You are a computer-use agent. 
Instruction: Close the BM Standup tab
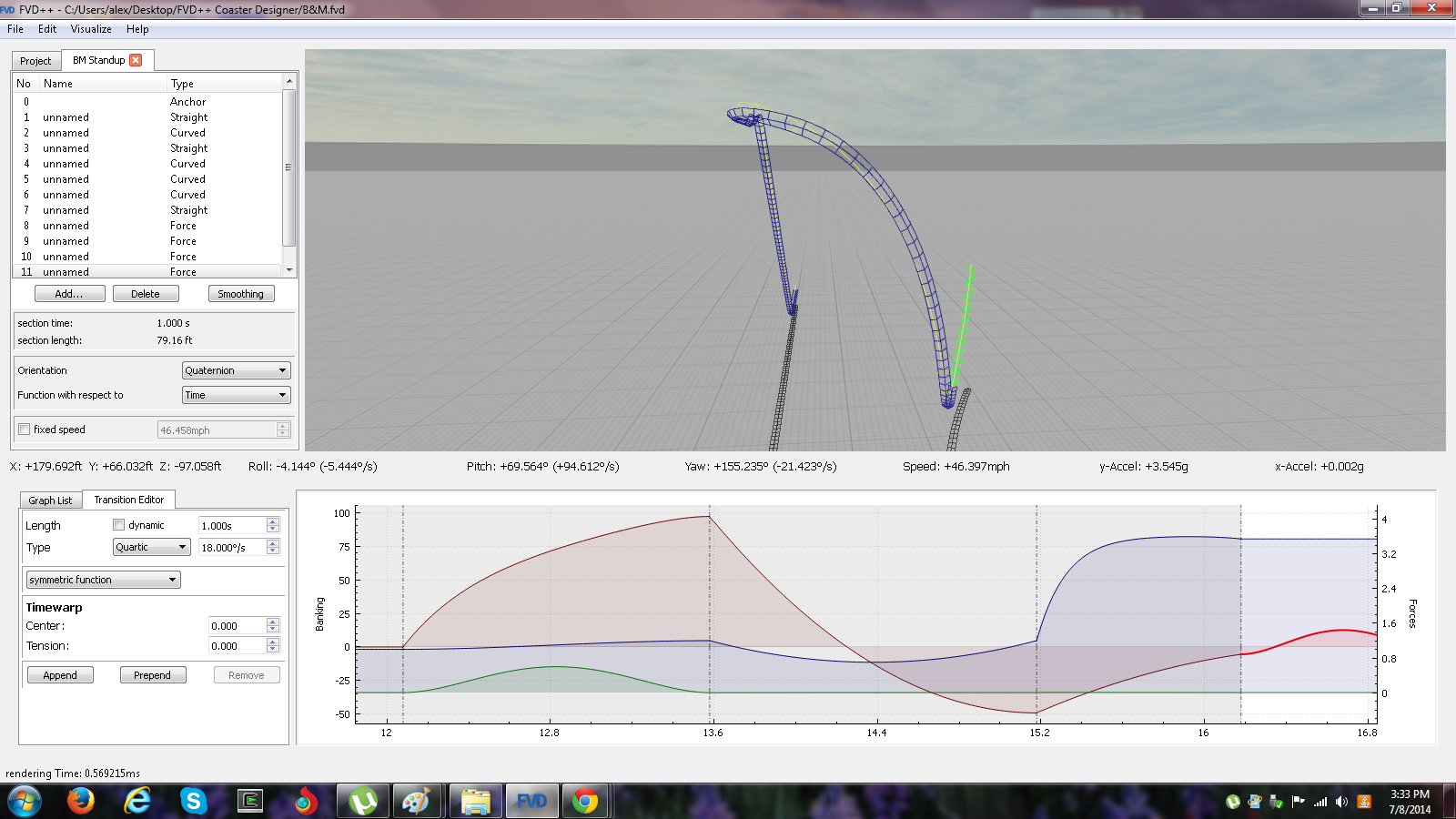[136, 60]
